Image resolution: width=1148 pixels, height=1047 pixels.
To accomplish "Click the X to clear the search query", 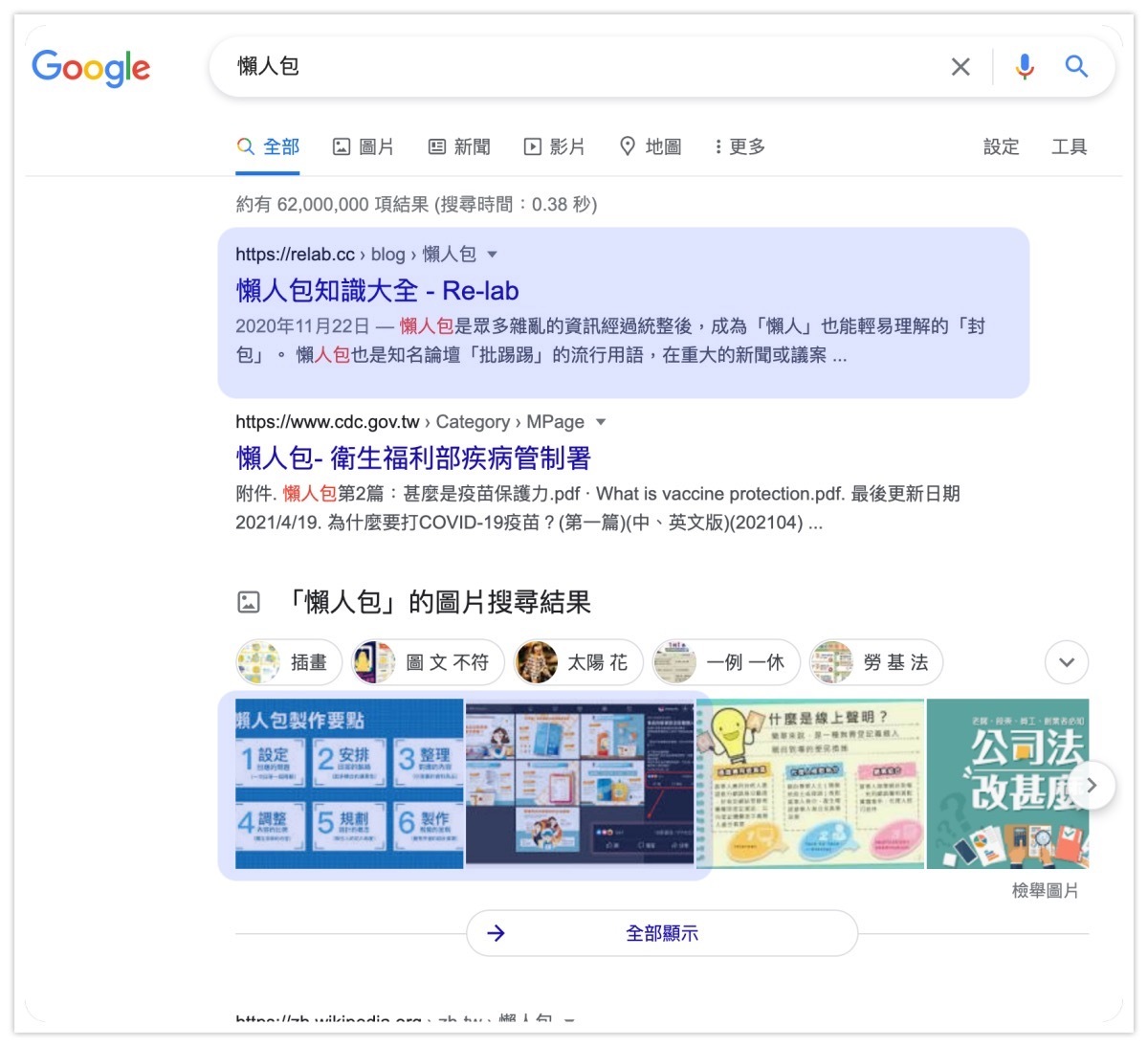I will [960, 67].
